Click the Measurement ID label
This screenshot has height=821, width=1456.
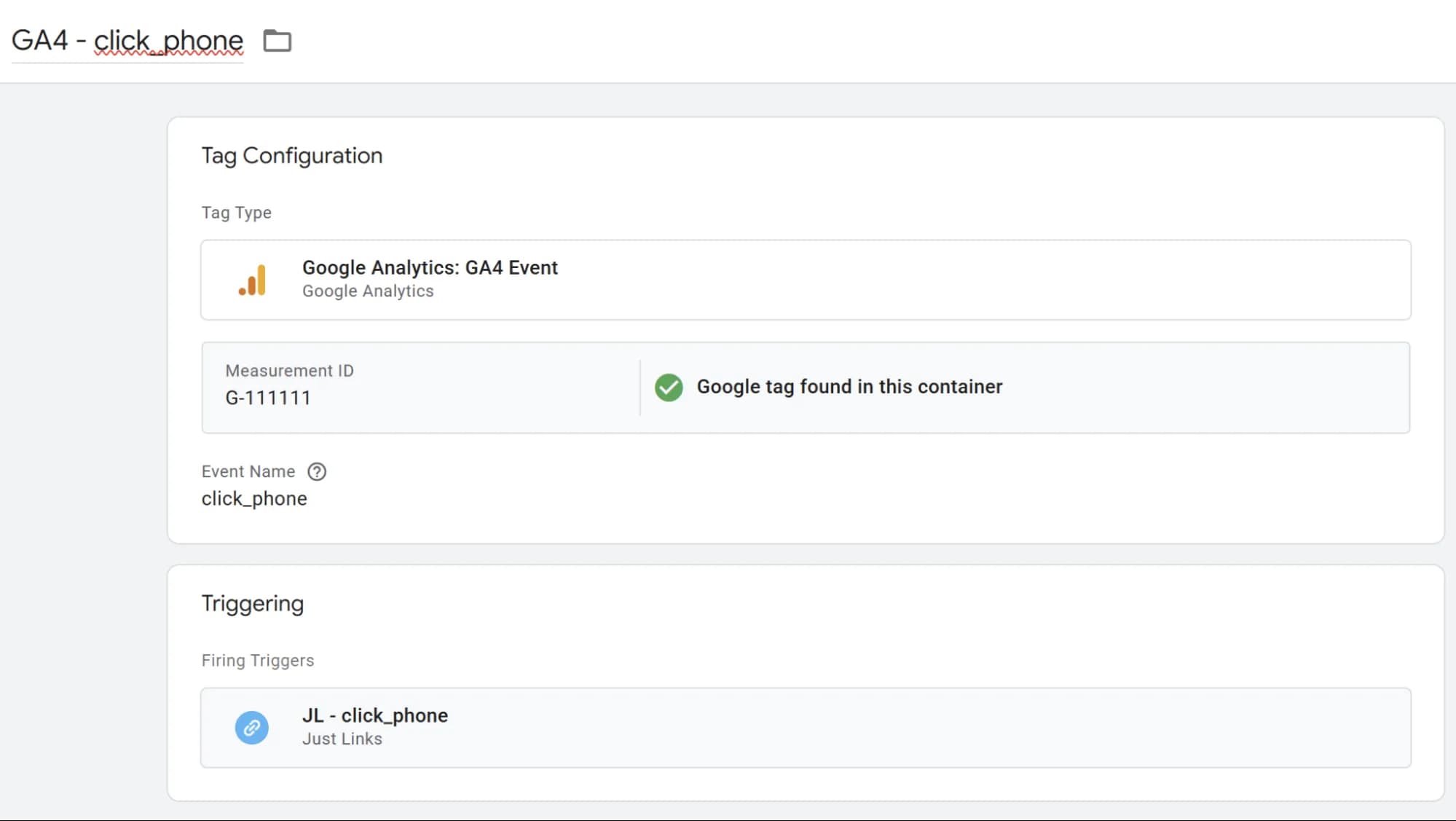[290, 371]
